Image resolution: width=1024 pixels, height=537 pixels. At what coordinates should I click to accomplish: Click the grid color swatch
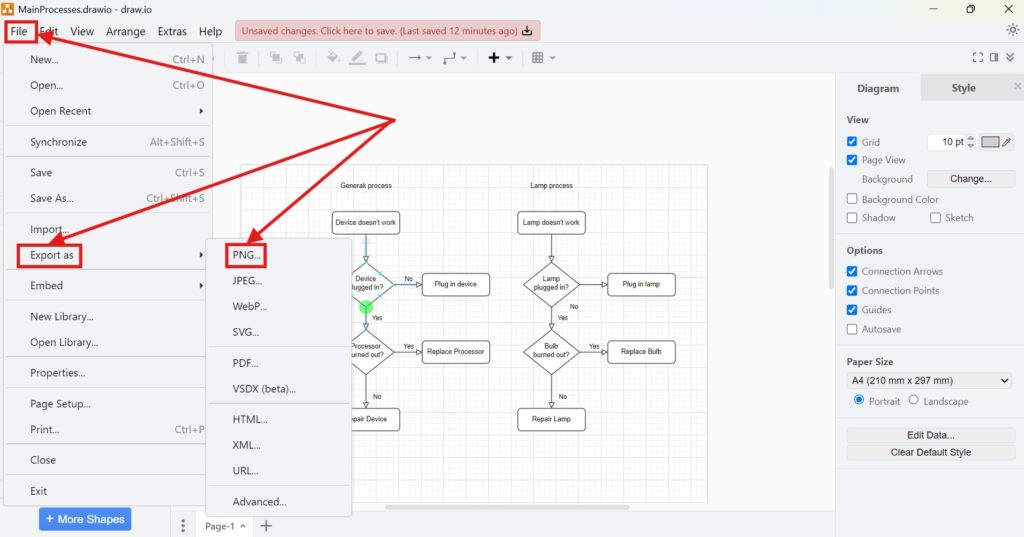991,142
